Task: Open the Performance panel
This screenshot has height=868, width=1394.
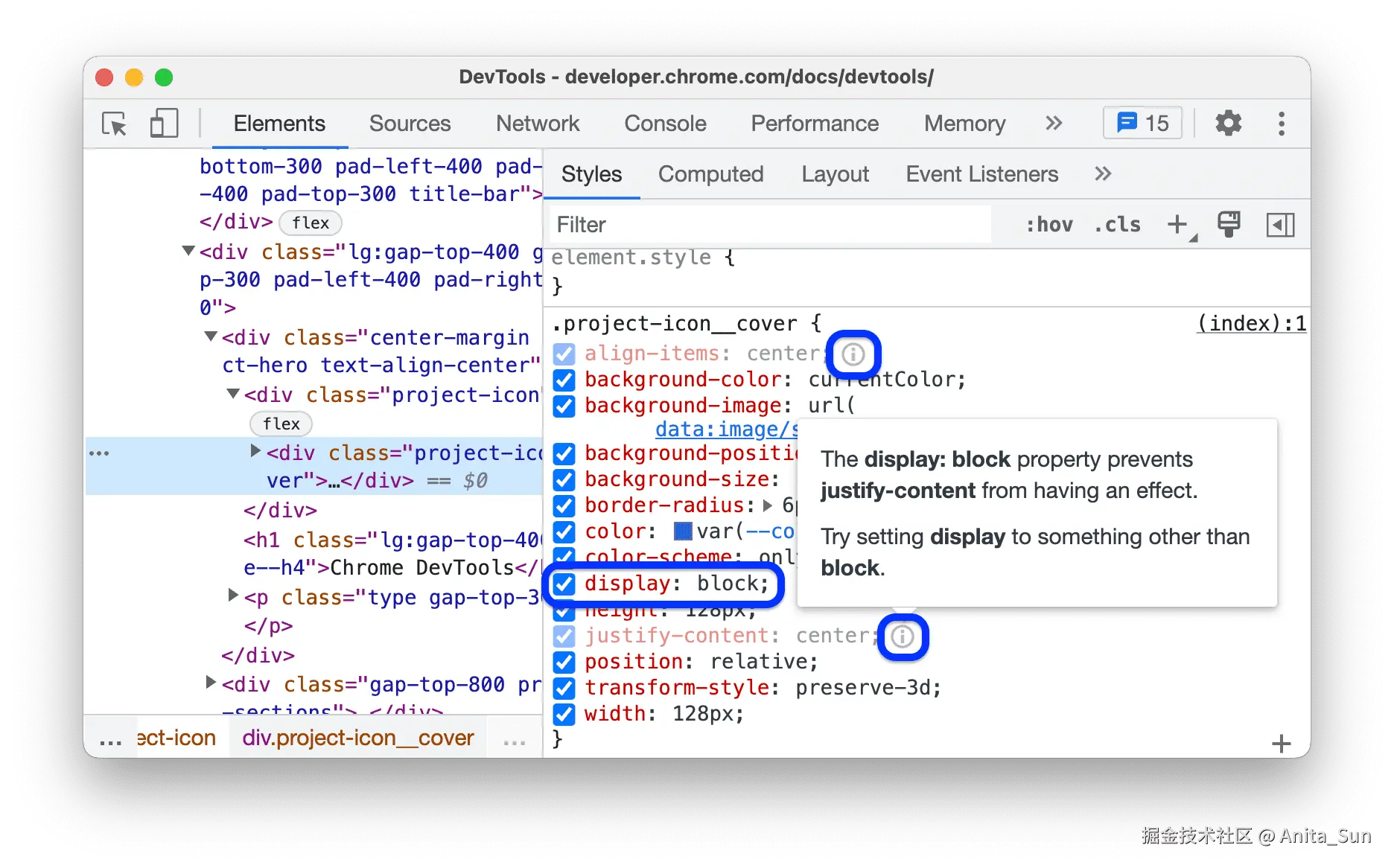Action: [x=815, y=124]
